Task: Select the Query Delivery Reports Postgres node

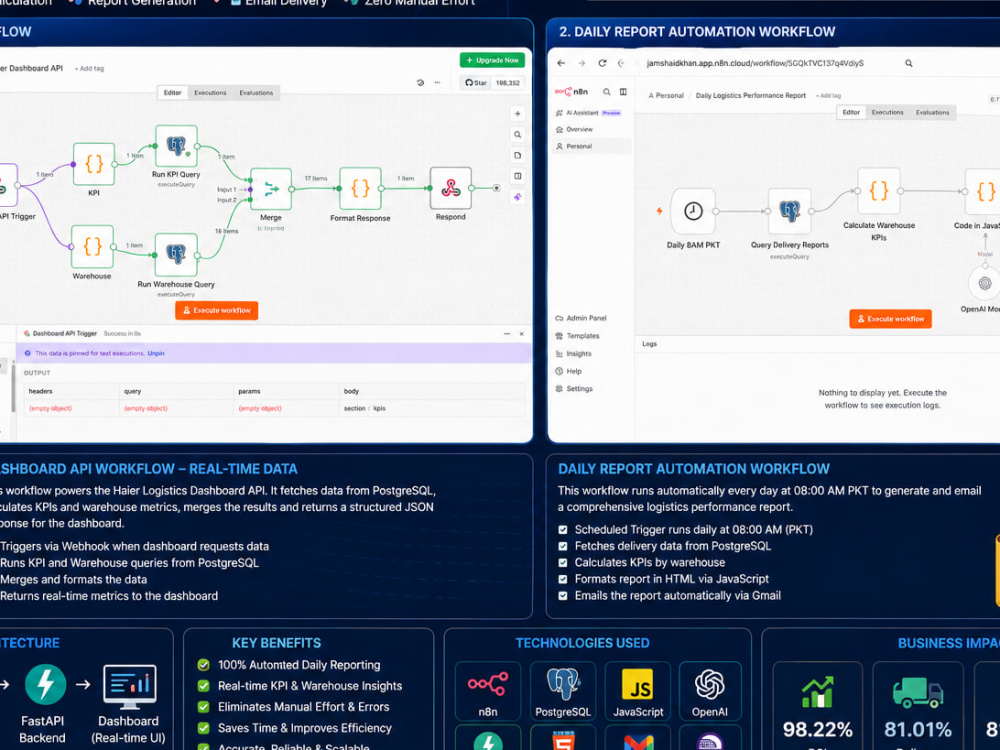Action: pos(790,211)
